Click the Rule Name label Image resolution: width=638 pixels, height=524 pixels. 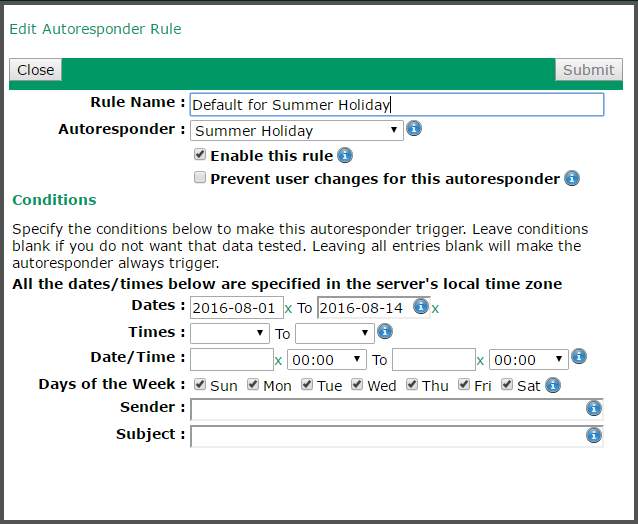click(138, 102)
